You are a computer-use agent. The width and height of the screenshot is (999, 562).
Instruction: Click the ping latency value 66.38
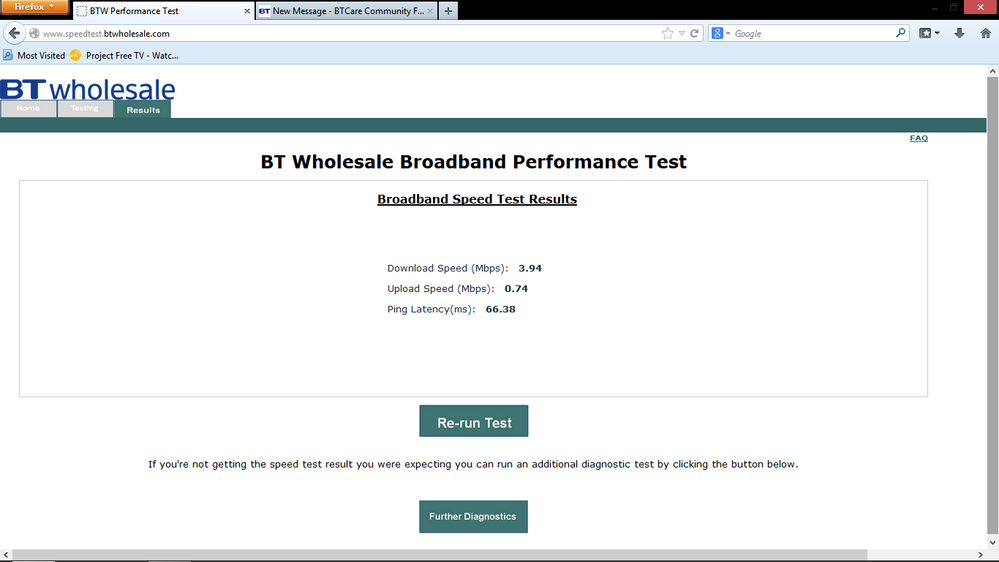[500, 309]
